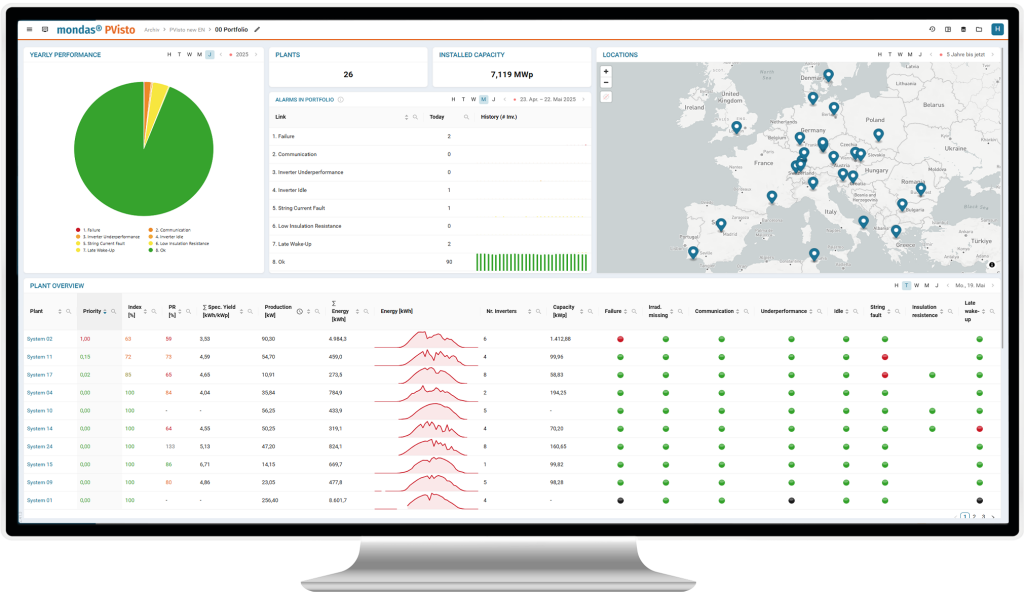Select 'M' period in Alarms in Portfolio

click(x=484, y=99)
